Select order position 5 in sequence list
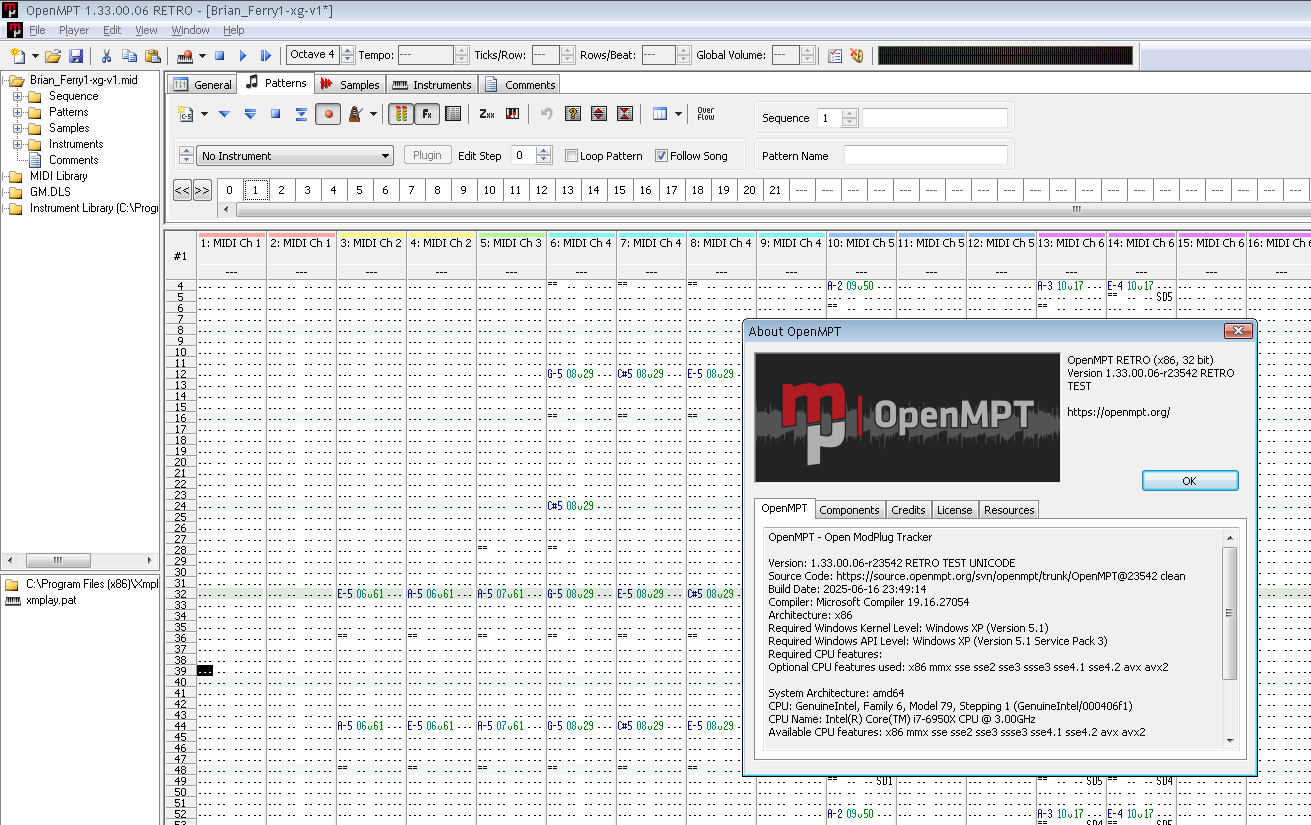 [x=360, y=190]
